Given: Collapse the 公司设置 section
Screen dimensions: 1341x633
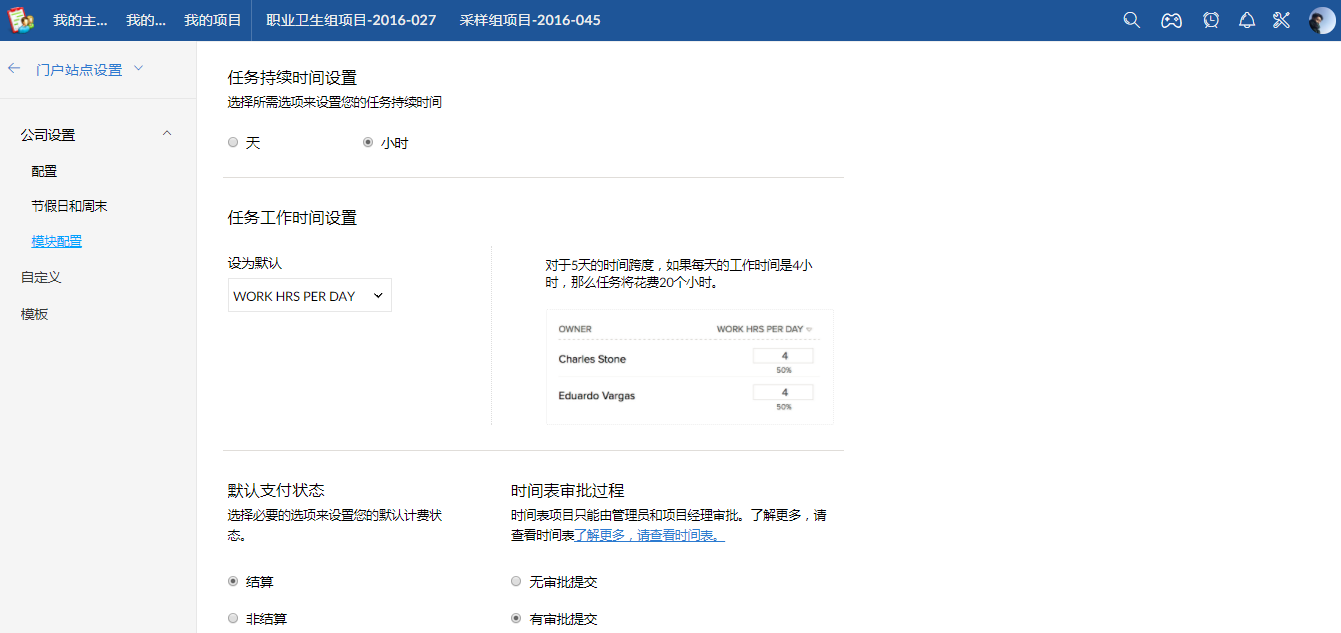Looking at the screenshot, I should (167, 134).
